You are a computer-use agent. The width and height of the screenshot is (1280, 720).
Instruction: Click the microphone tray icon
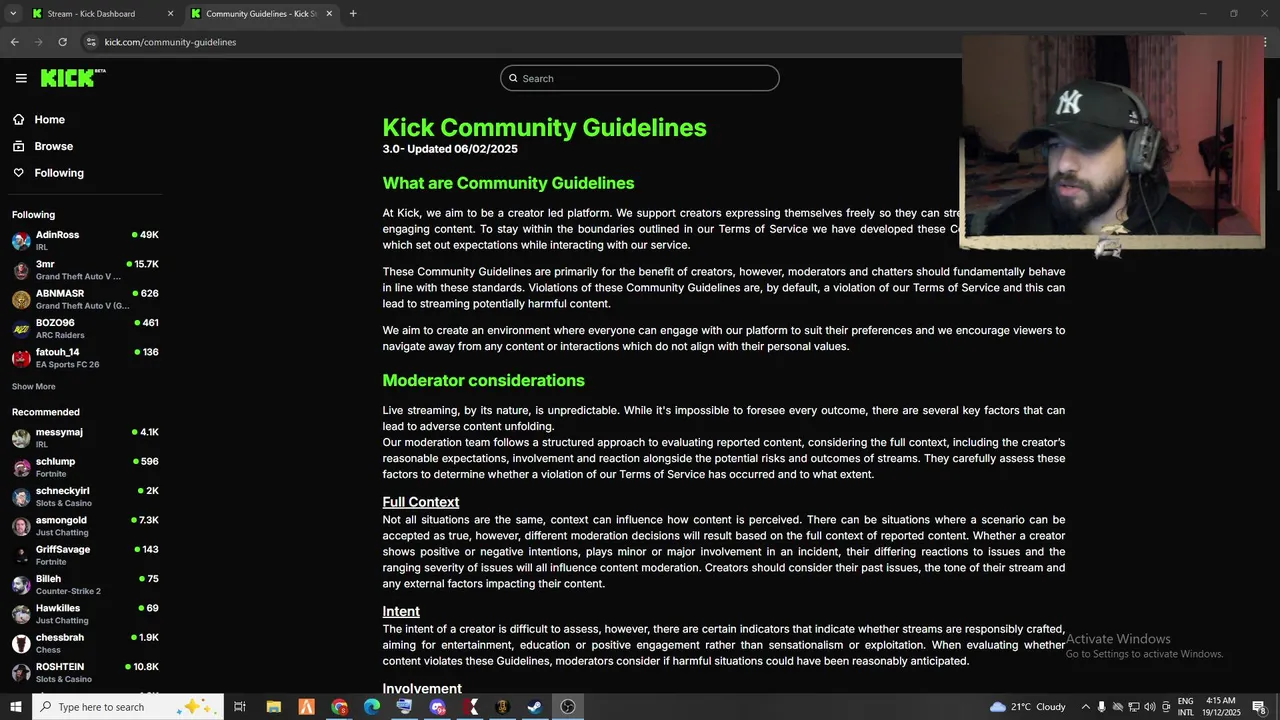tap(1102, 707)
